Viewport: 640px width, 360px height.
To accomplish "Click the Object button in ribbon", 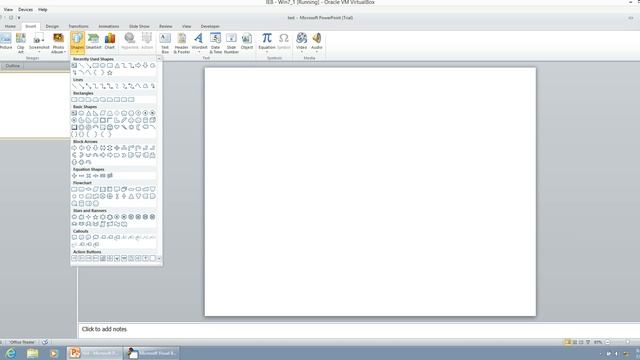I will point(247,42).
